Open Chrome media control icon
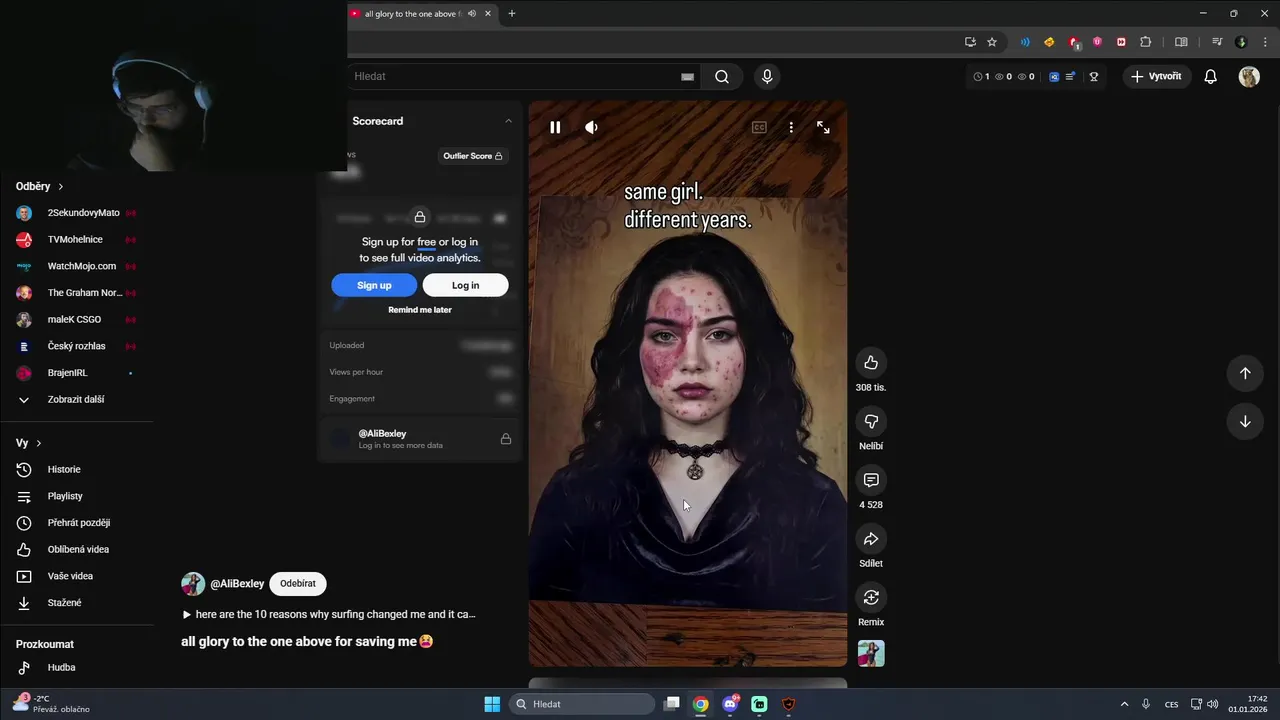Viewport: 1280px width, 720px height. click(1217, 42)
